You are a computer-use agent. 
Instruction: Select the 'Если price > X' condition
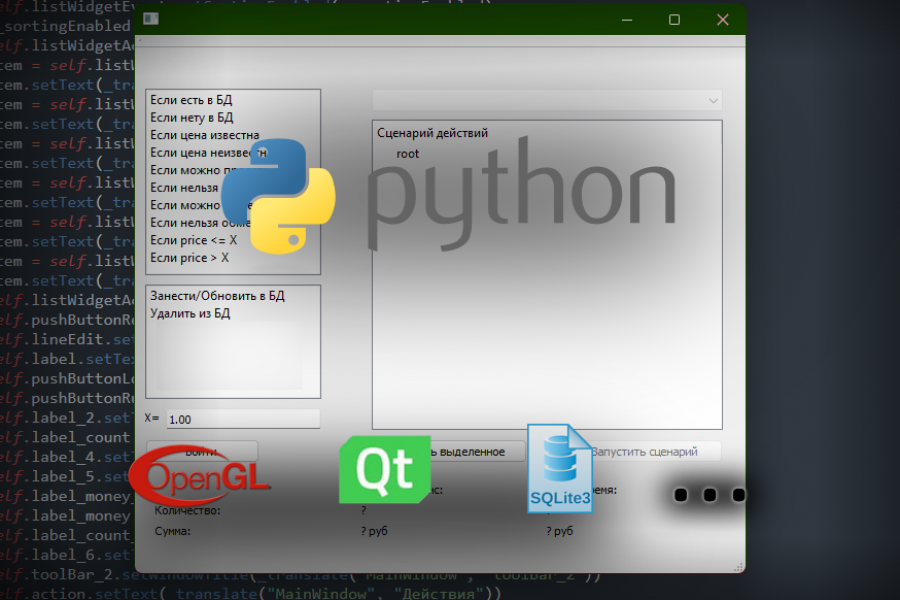pos(188,256)
